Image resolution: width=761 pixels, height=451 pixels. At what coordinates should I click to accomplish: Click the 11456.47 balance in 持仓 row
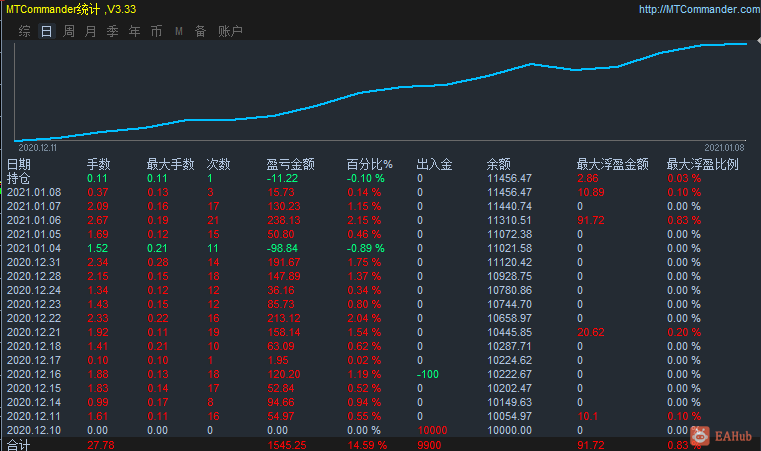(x=510, y=178)
